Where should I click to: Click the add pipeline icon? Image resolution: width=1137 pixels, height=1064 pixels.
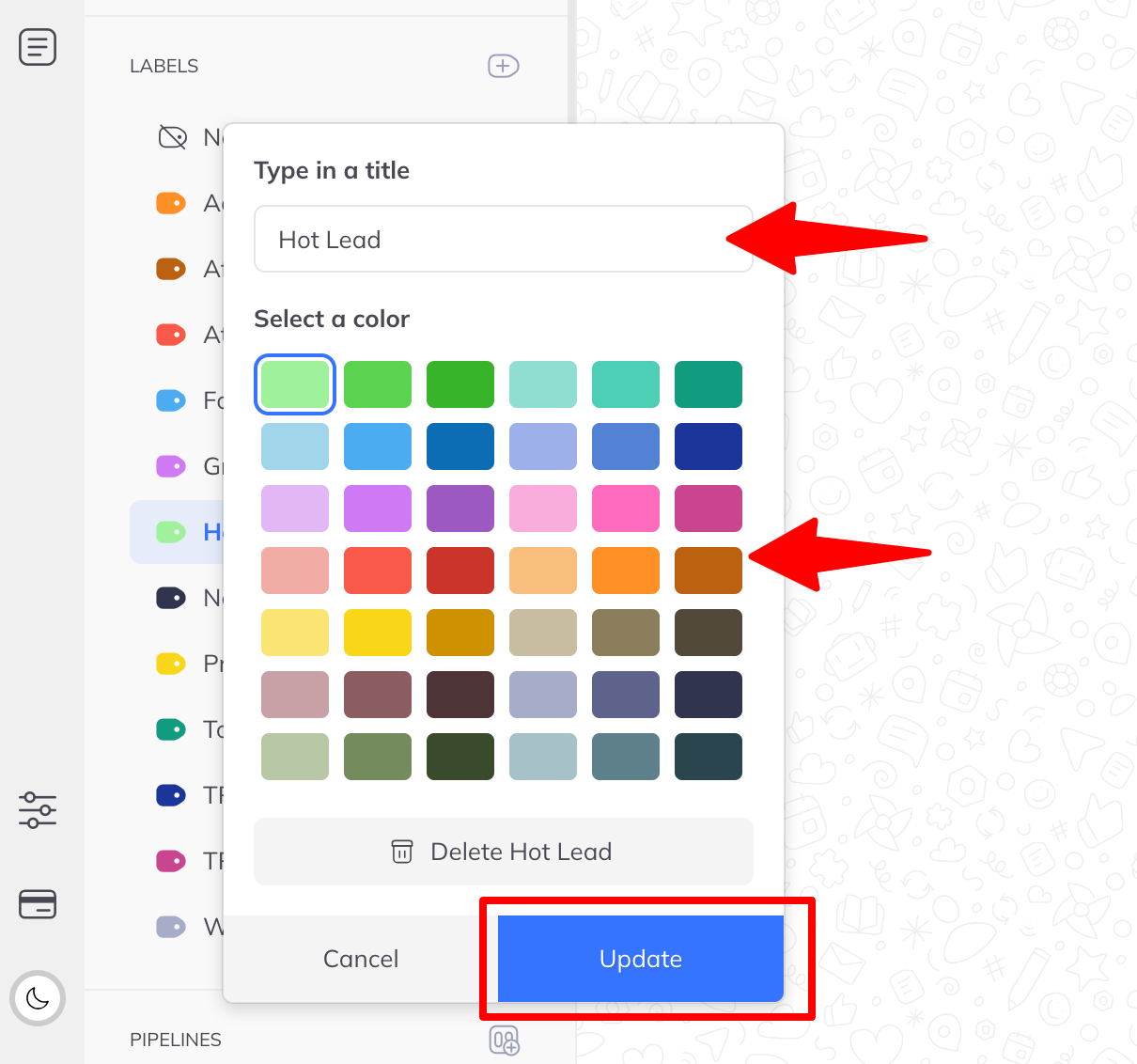505,1041
